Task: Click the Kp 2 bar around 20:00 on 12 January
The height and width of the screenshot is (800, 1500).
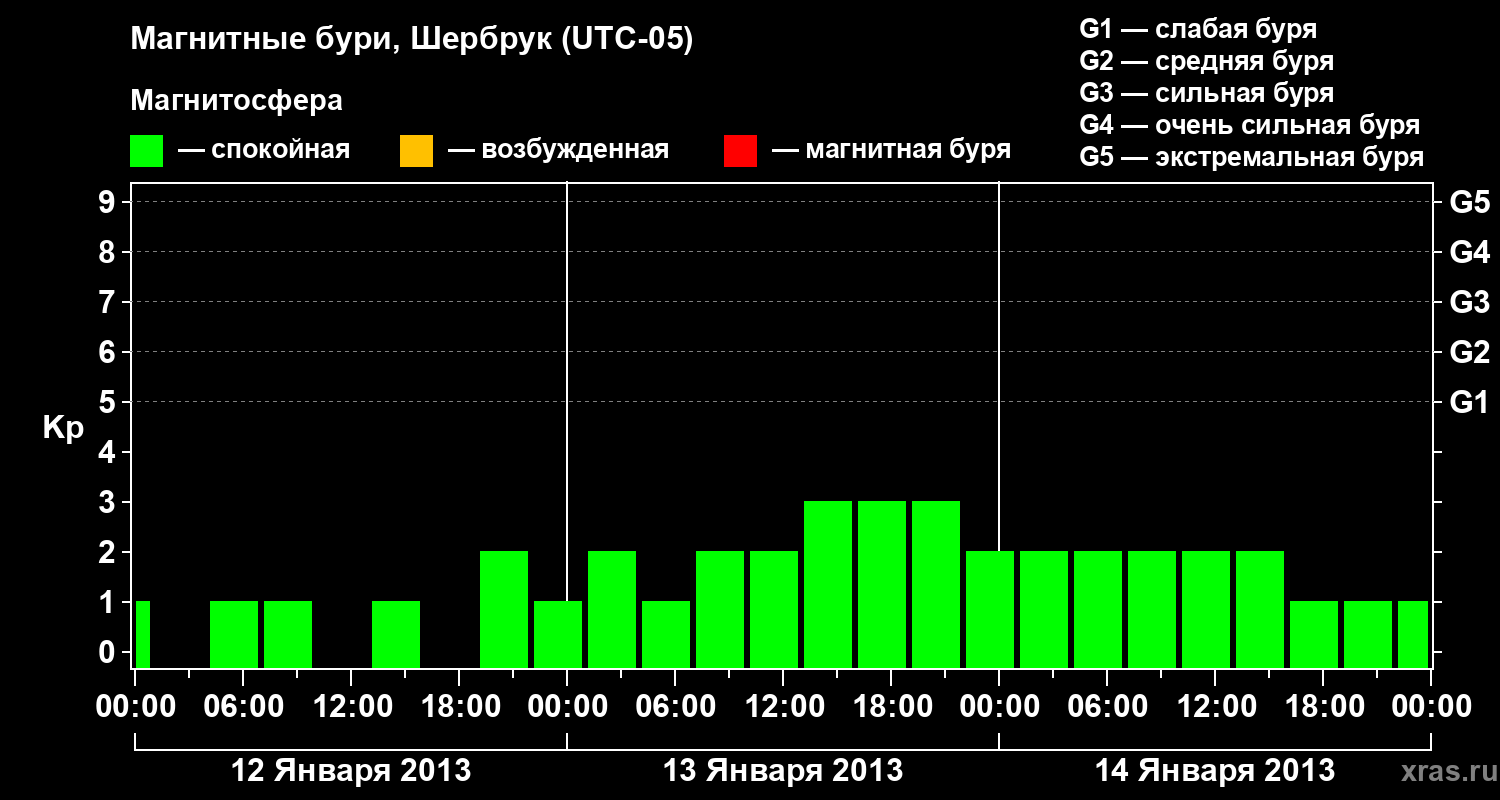Action: [504, 609]
